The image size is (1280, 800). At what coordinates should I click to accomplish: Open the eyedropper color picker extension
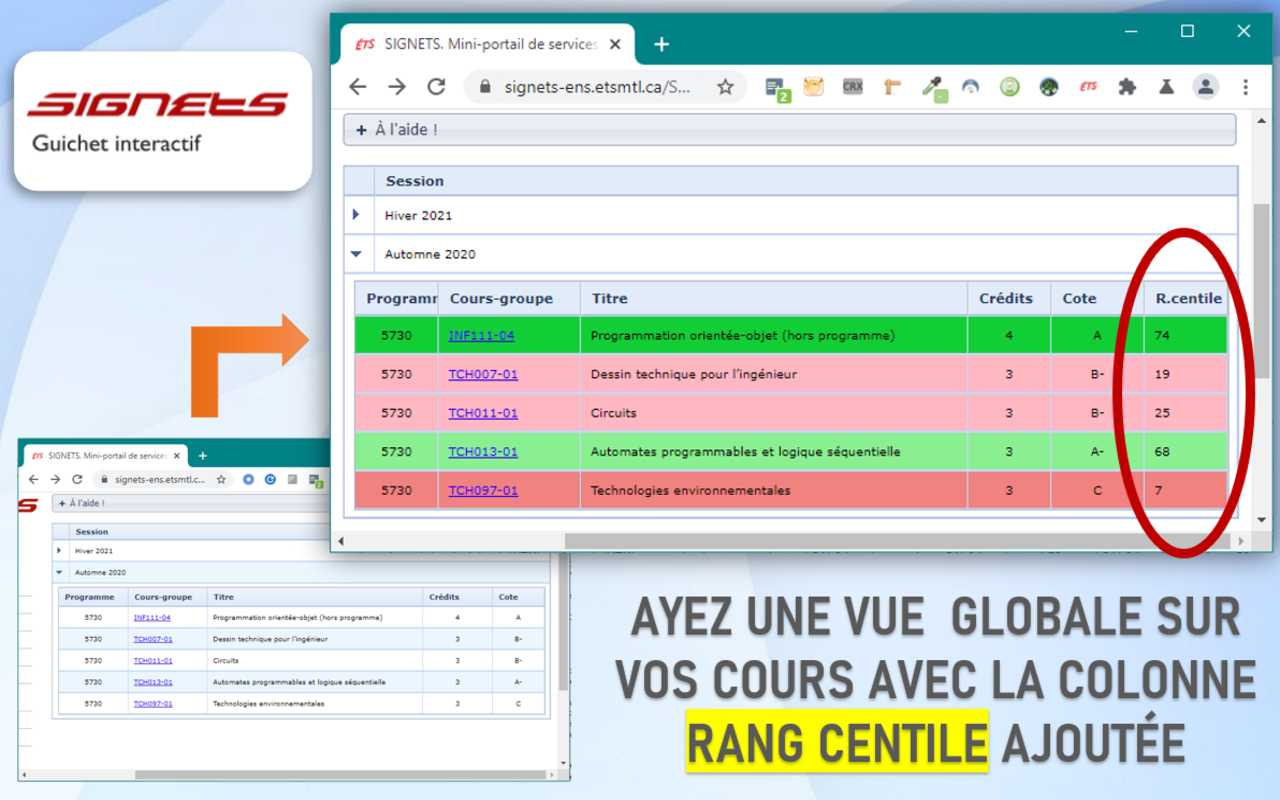pyautogui.click(x=933, y=88)
